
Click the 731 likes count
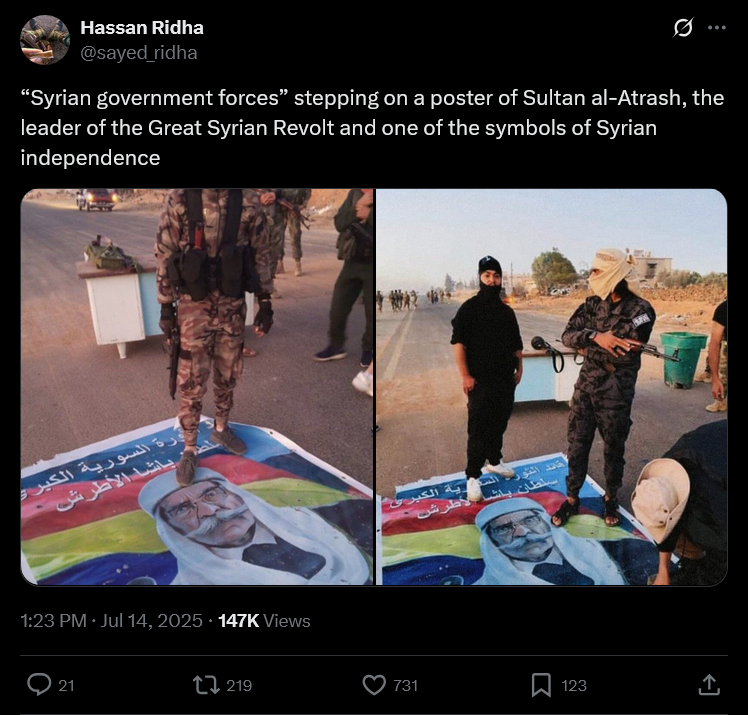click(x=405, y=685)
